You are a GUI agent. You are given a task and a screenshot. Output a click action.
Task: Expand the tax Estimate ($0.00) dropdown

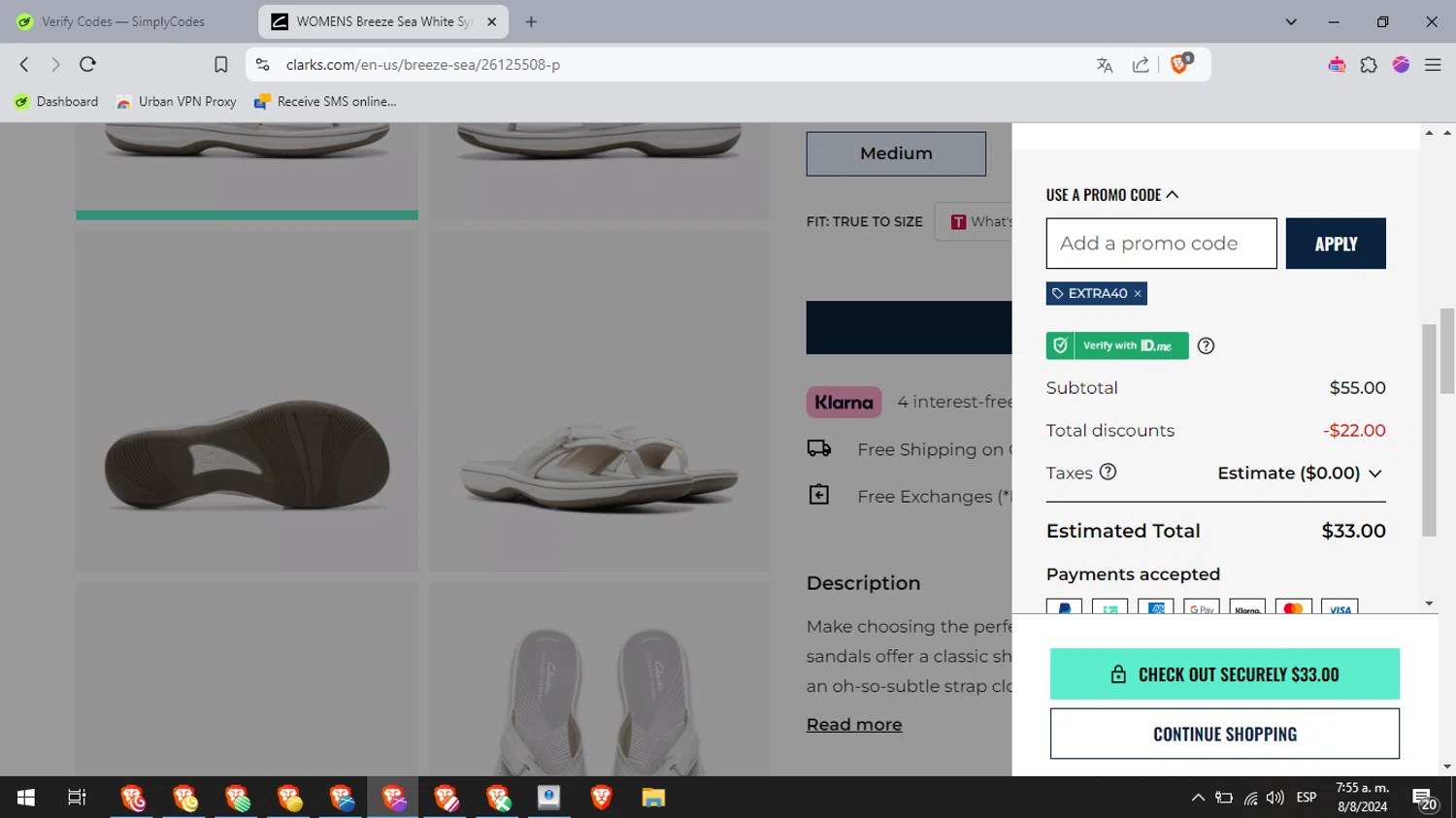tap(1300, 473)
